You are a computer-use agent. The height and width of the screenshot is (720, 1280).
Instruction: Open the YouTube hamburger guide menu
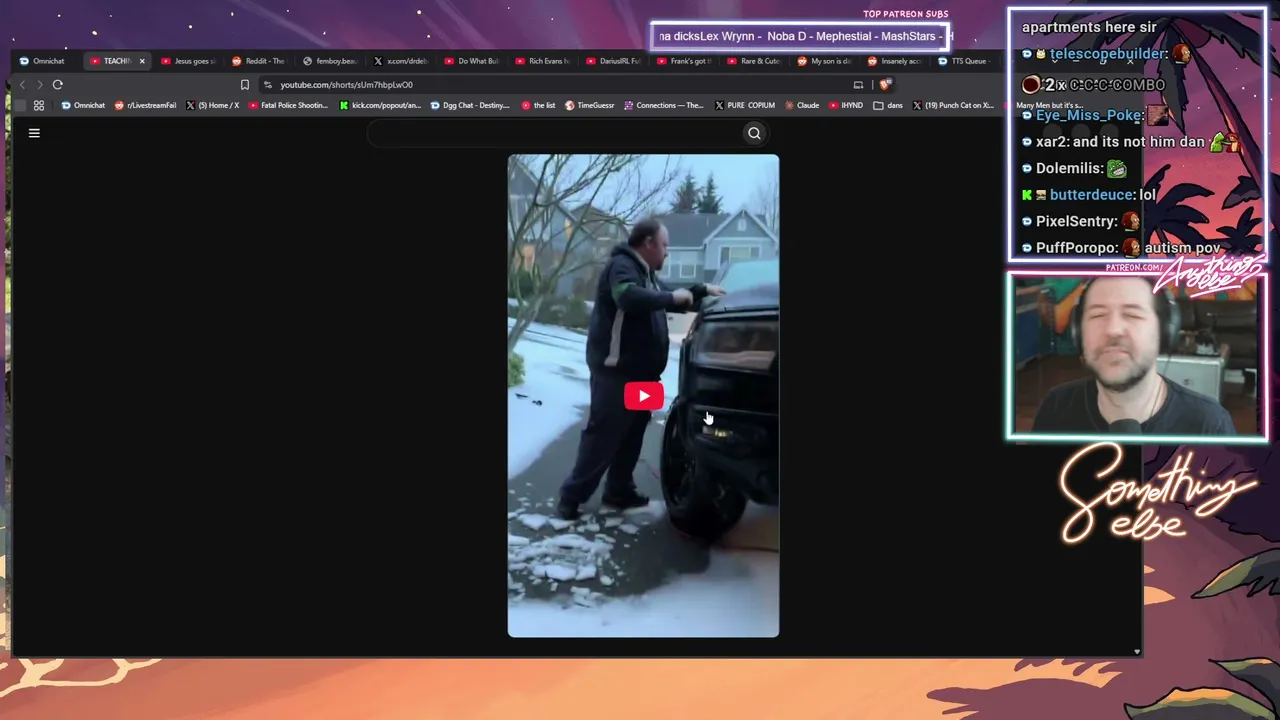(x=34, y=133)
